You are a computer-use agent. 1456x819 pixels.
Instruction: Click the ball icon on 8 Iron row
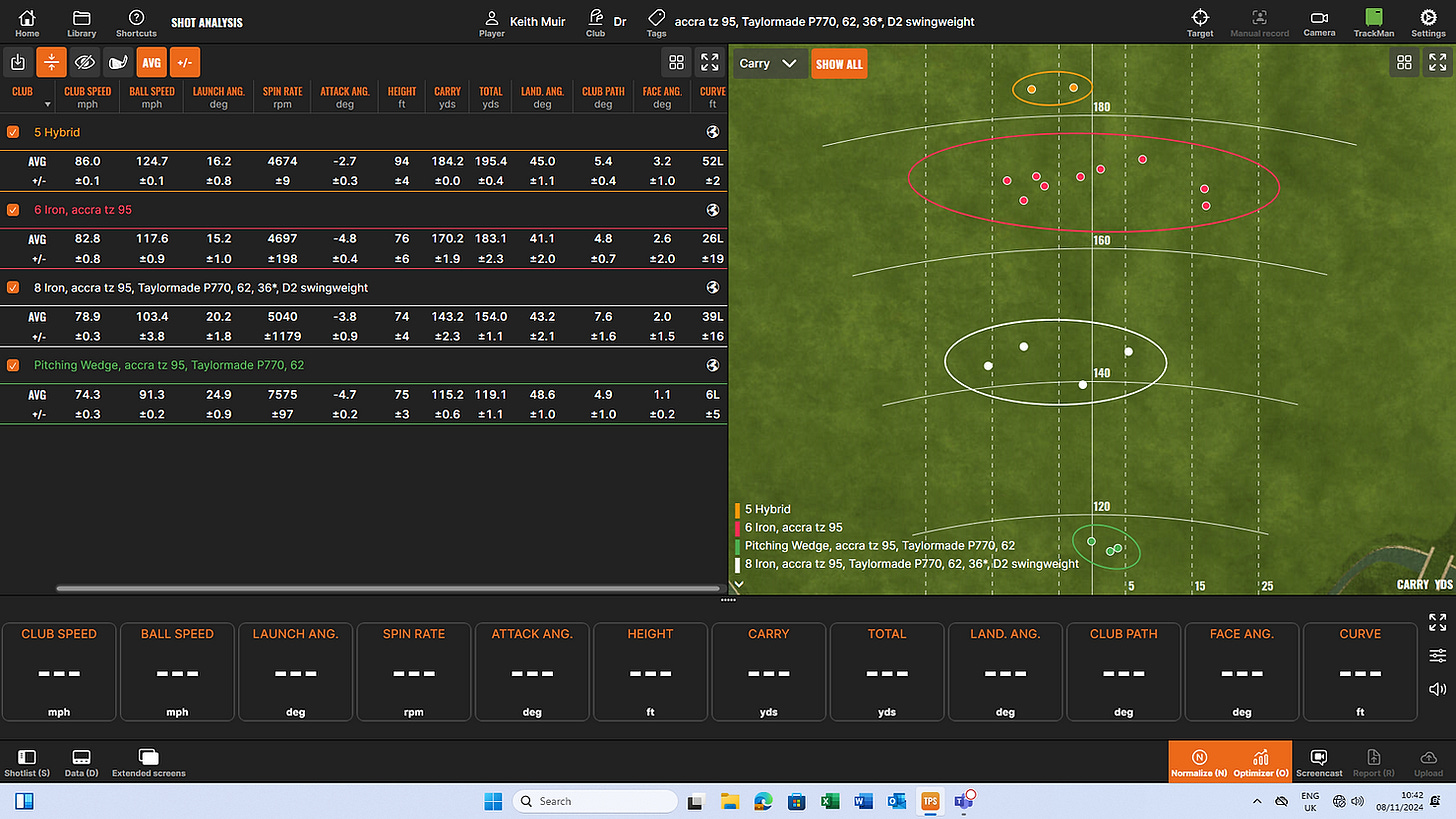click(712, 287)
